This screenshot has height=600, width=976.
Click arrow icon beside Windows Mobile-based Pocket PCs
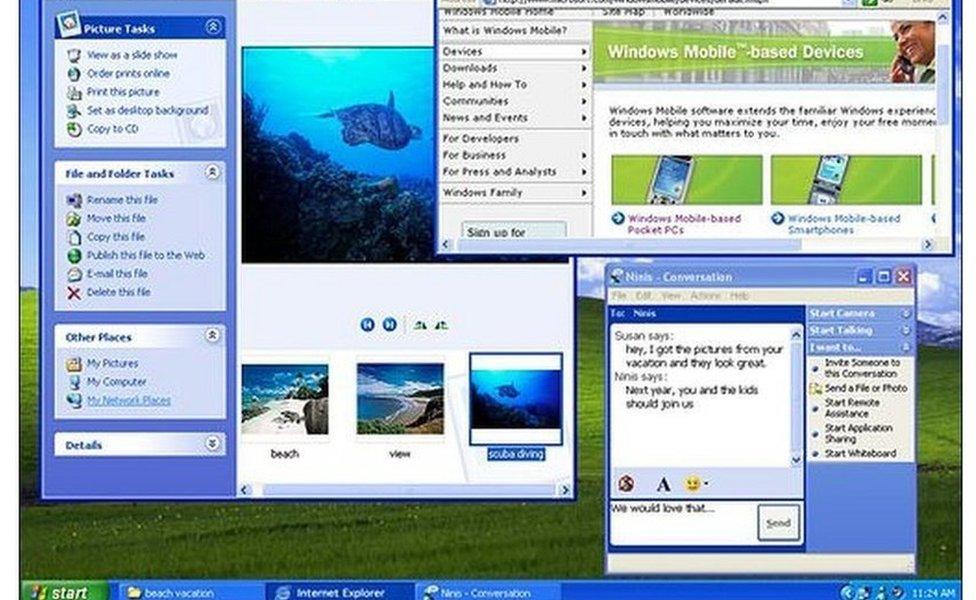pos(618,218)
